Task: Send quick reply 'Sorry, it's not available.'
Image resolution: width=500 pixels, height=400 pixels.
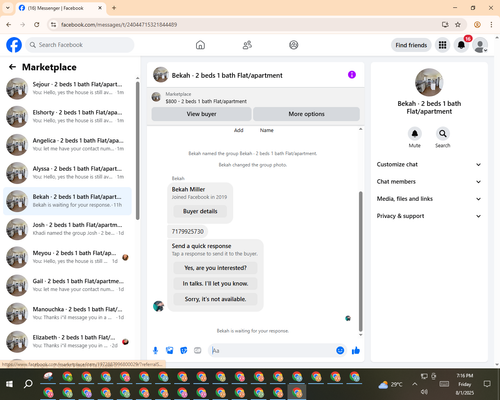Action: point(215,299)
